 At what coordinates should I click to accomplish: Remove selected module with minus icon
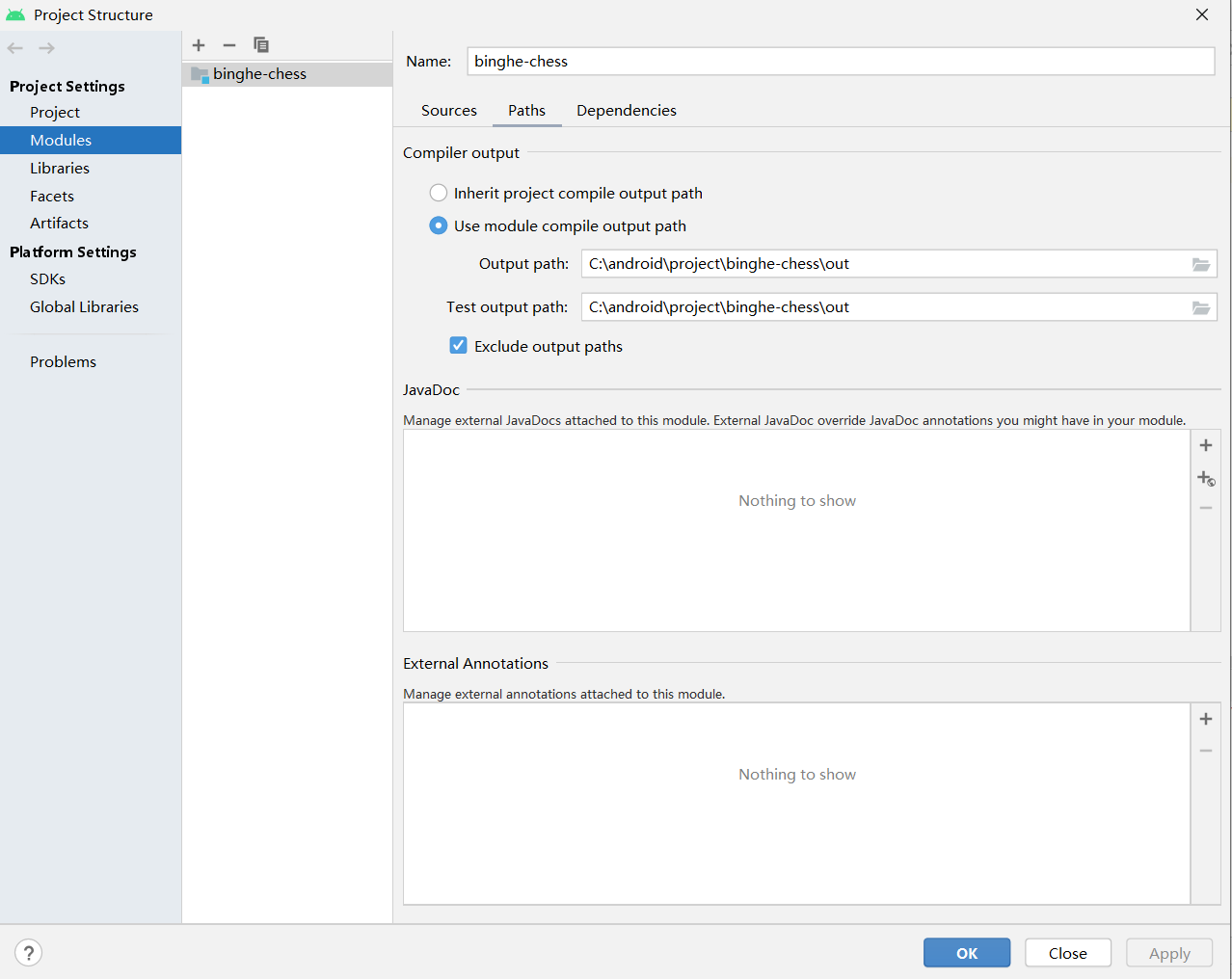pyautogui.click(x=229, y=45)
